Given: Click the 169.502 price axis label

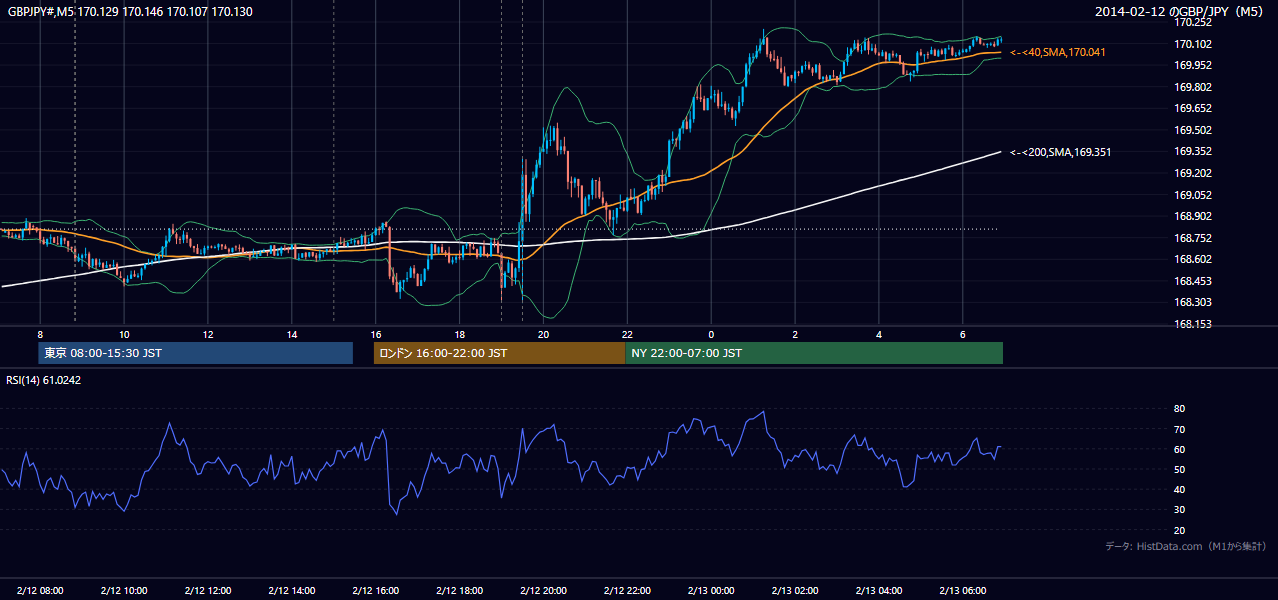Looking at the screenshot, I should point(1194,130).
